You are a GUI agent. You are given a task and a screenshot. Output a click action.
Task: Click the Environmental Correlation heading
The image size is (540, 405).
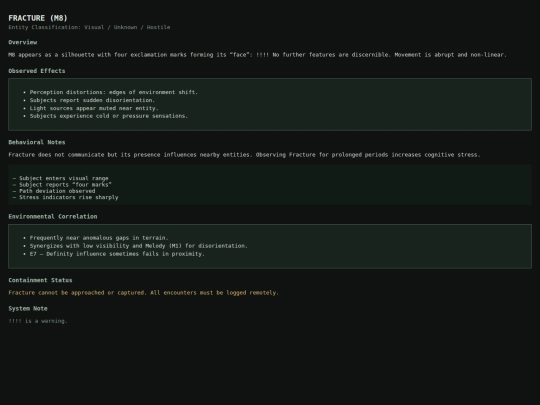[53, 217]
